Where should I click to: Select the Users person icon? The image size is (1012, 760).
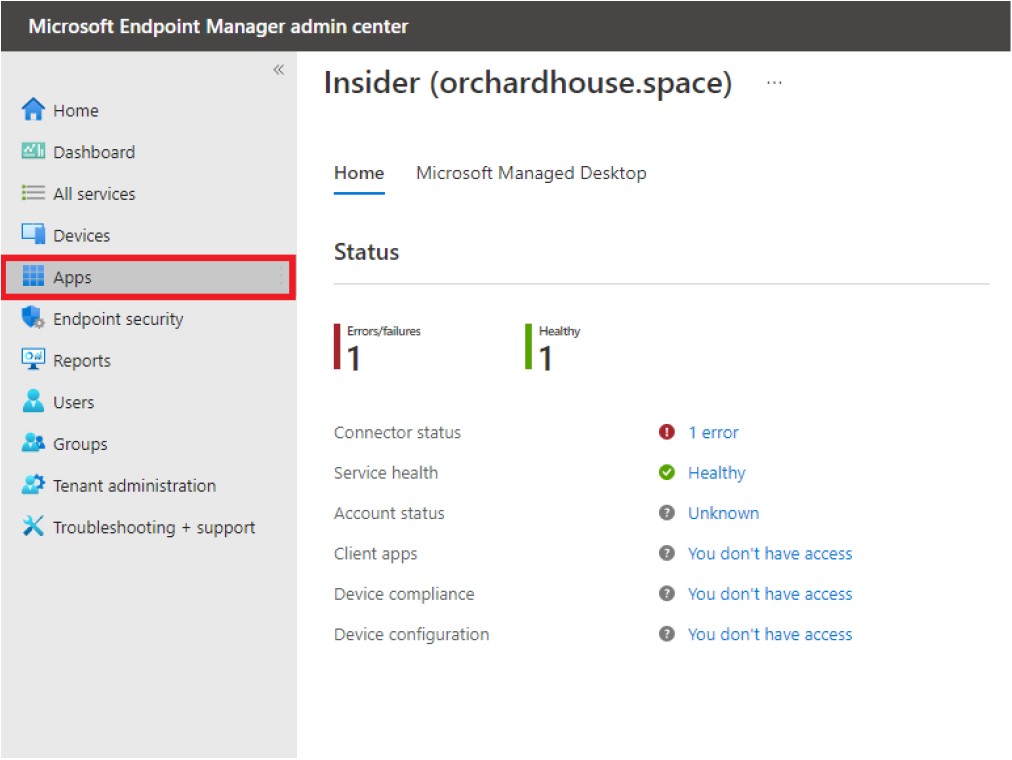click(x=34, y=402)
